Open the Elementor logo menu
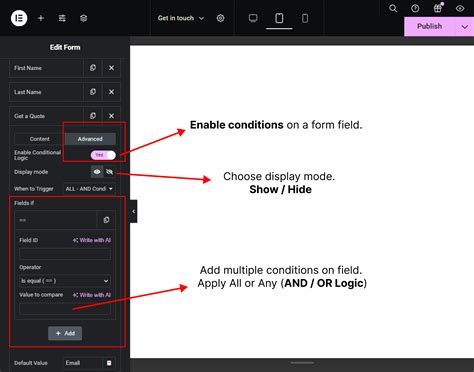The height and width of the screenshot is (372, 474). click(19, 18)
